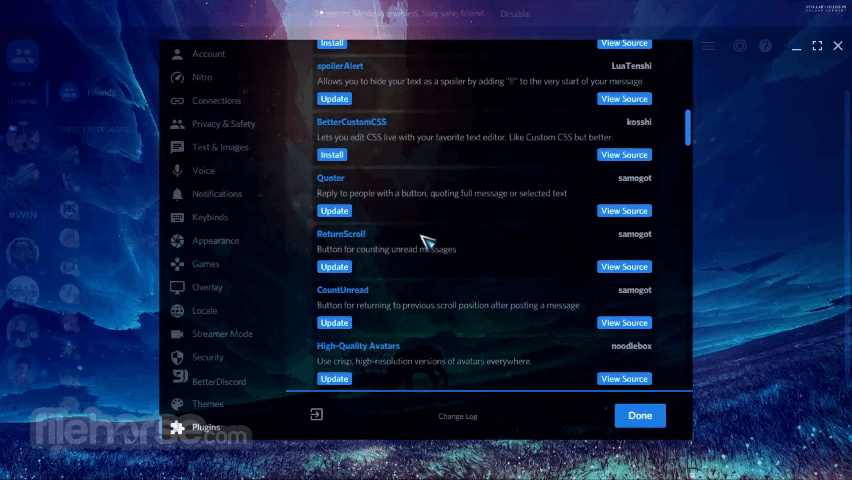Click the Overlay monitor icon
This screenshot has width=852, height=480.
click(177, 288)
